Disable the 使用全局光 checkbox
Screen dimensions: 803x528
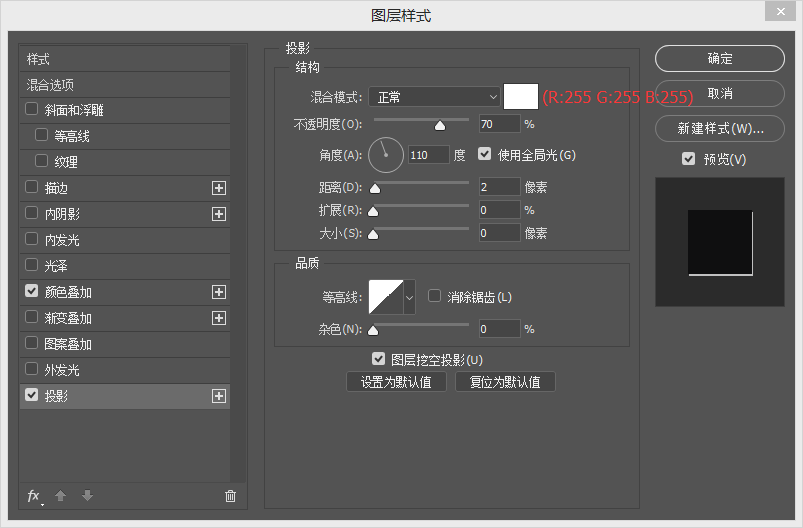point(486,155)
